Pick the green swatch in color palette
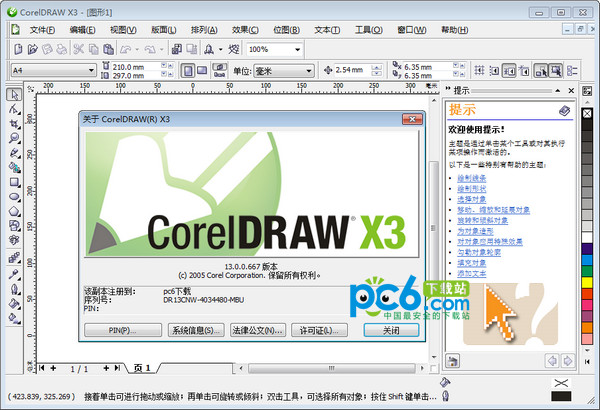 (x=587, y=271)
